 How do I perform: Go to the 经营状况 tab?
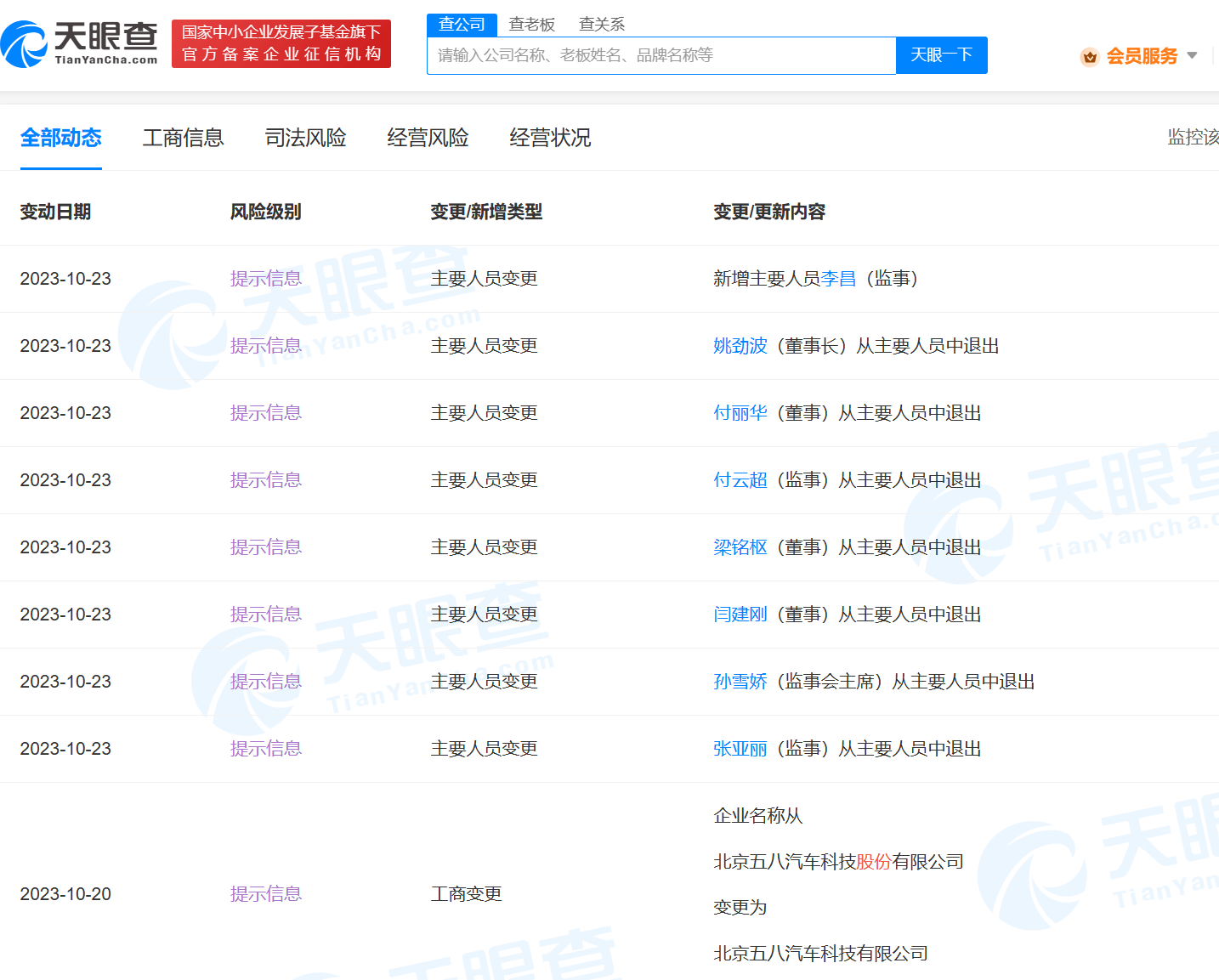point(550,138)
